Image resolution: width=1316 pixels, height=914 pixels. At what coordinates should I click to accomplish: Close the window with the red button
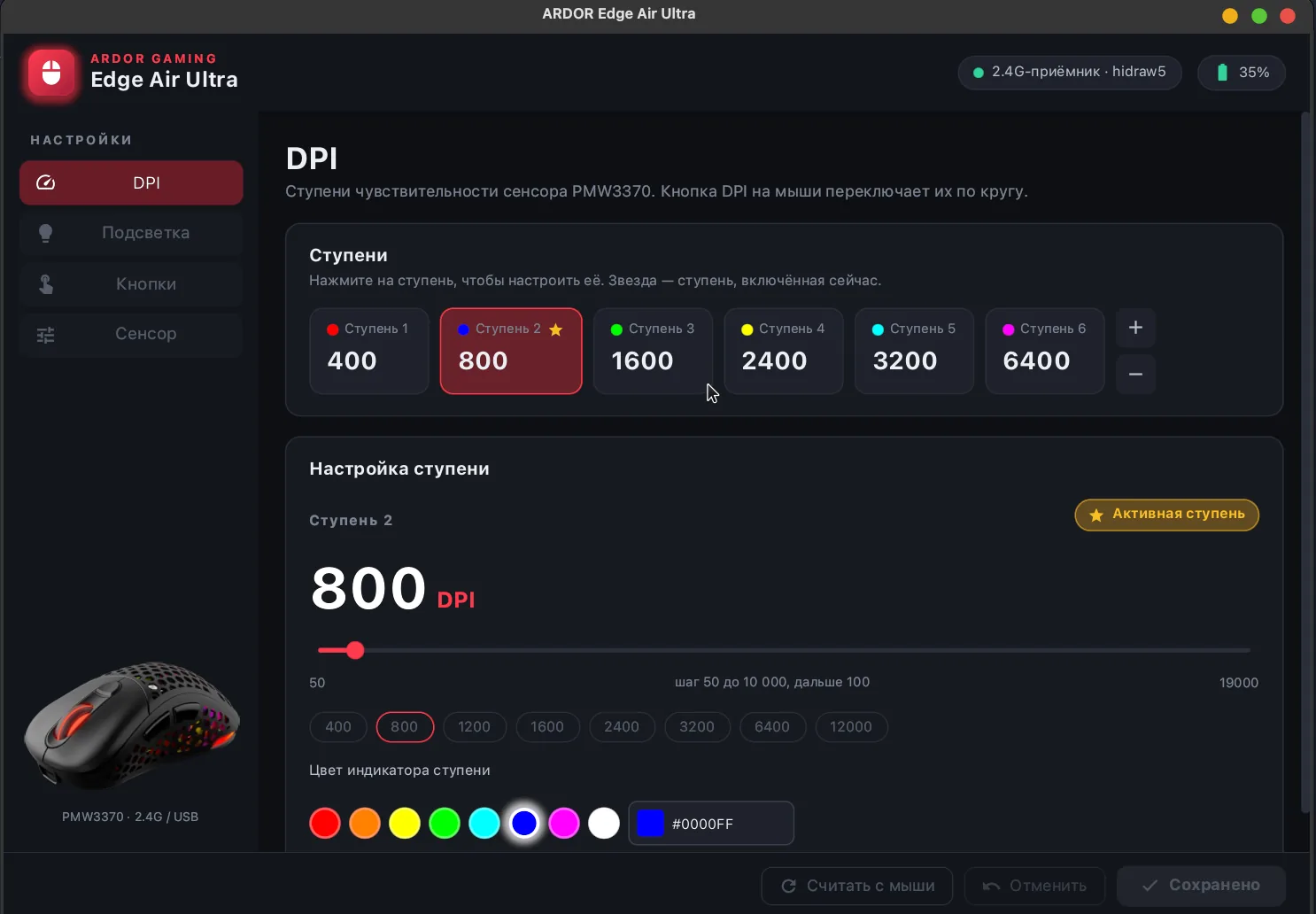(x=1288, y=15)
